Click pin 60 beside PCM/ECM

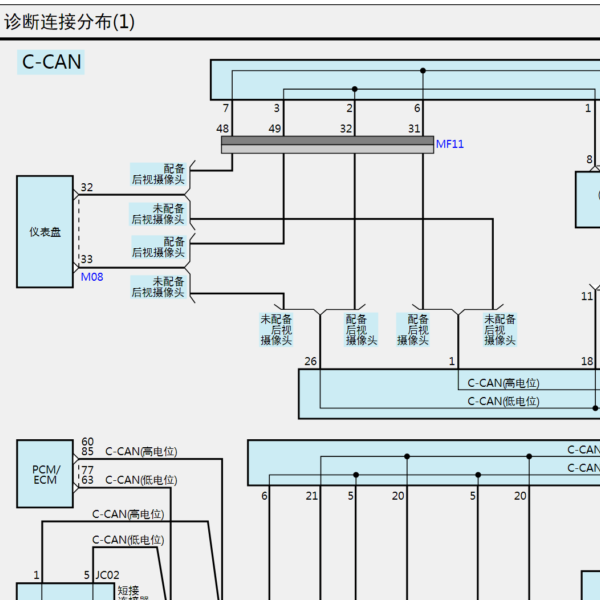[x=87, y=442]
